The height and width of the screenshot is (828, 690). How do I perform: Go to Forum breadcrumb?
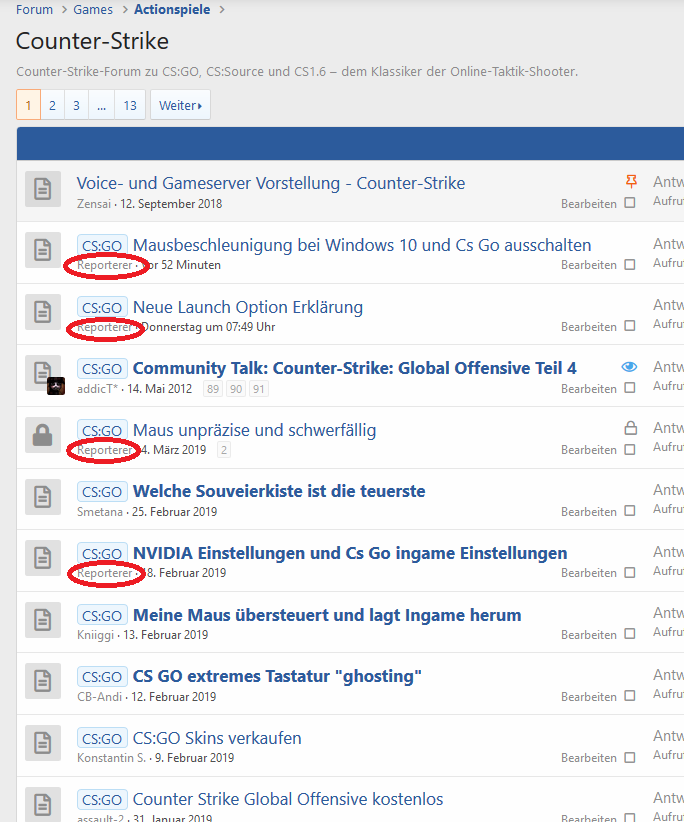[x=34, y=10]
